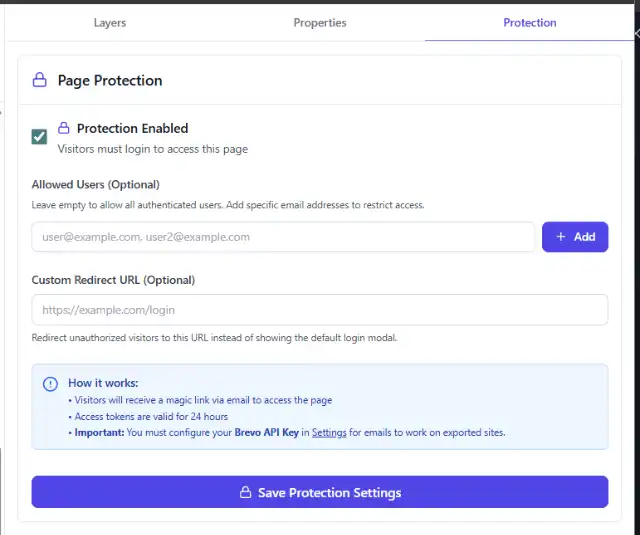This screenshot has width=640, height=535.
Task: Click the lock icon beside Page Protection
Action: point(40,80)
